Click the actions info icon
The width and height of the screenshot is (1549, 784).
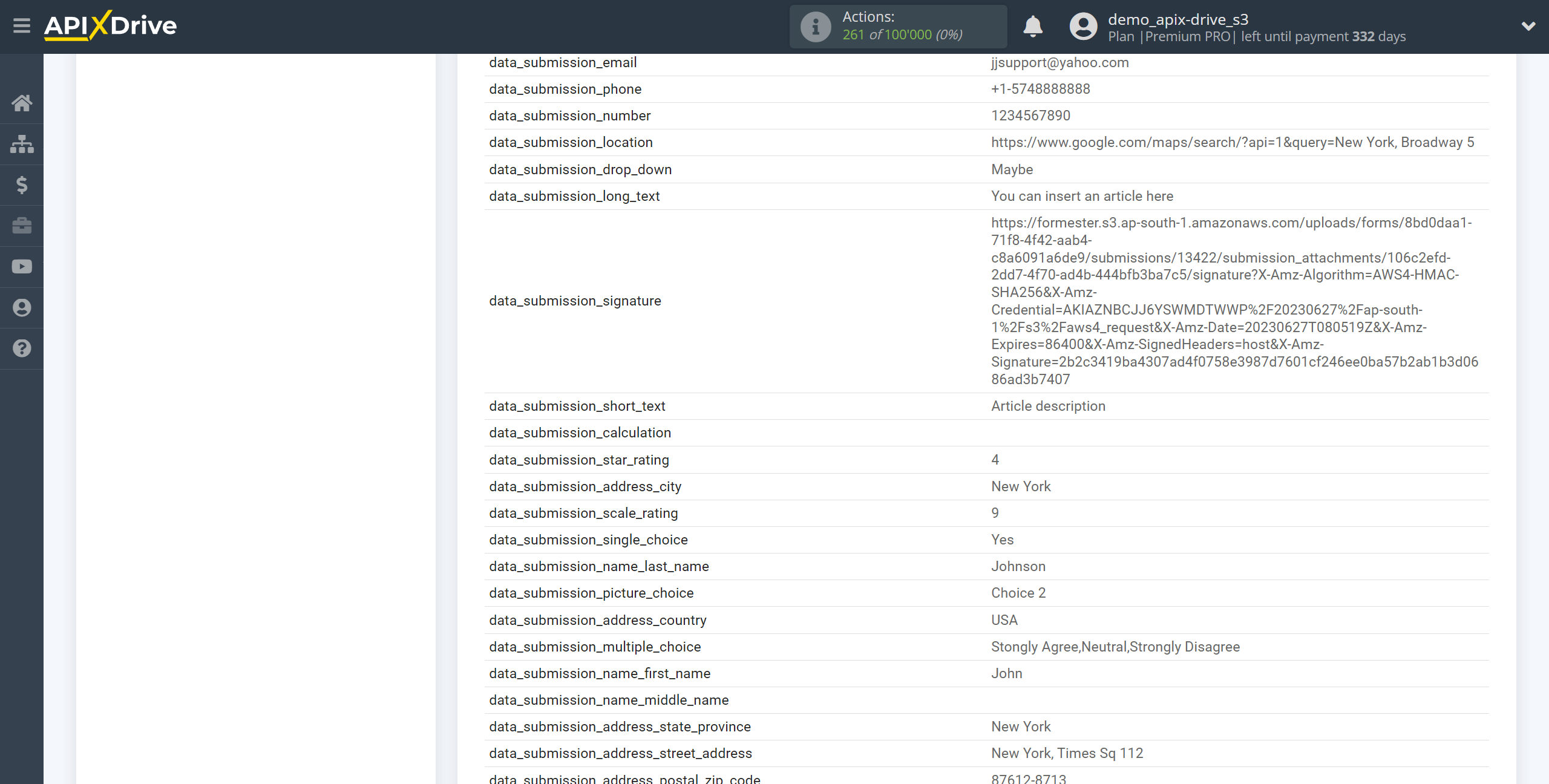[816, 27]
